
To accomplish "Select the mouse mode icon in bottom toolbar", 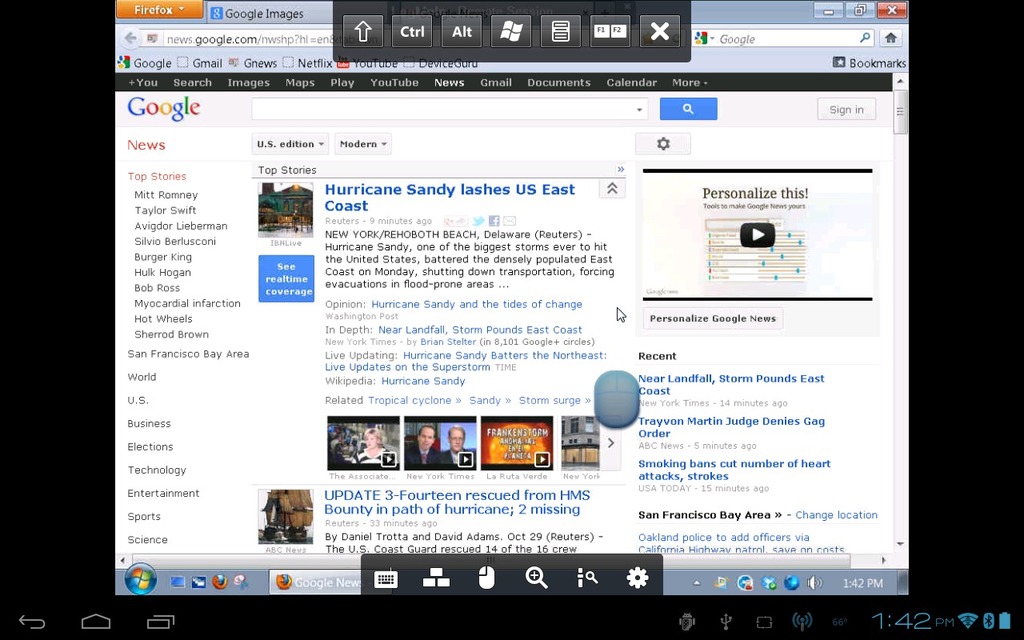I will click(487, 578).
